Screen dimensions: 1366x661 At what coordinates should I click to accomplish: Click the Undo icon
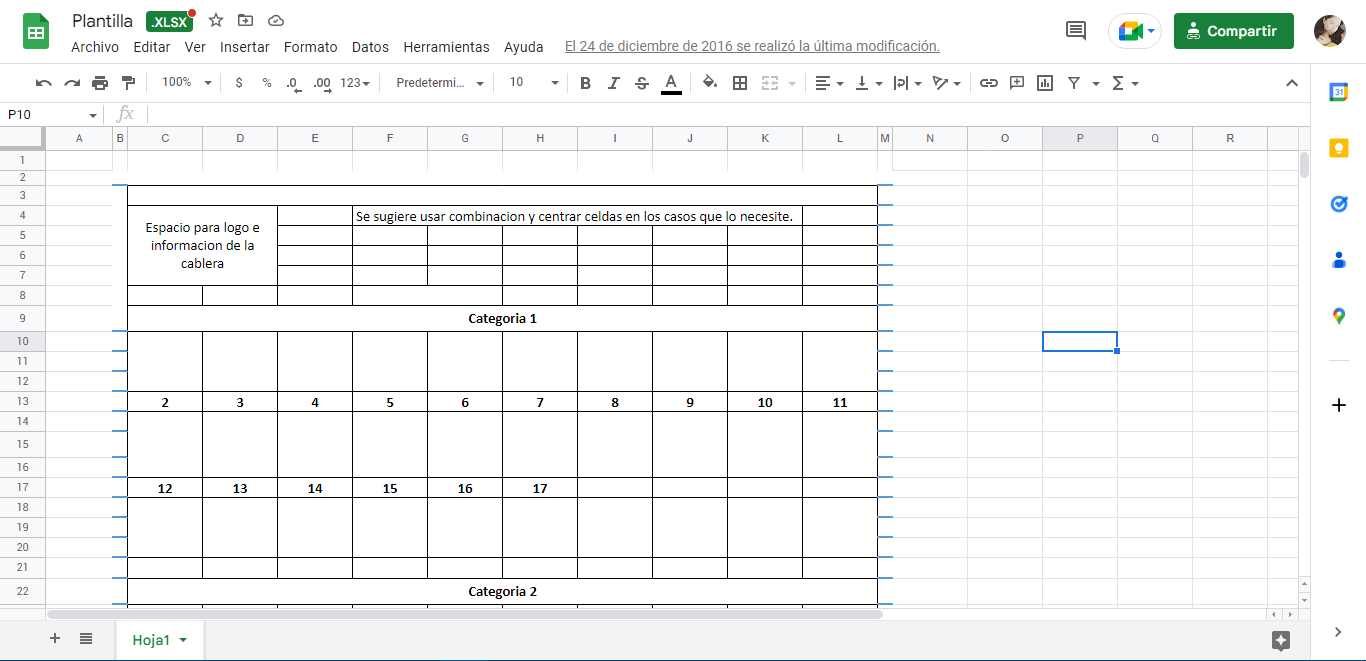pos(44,83)
